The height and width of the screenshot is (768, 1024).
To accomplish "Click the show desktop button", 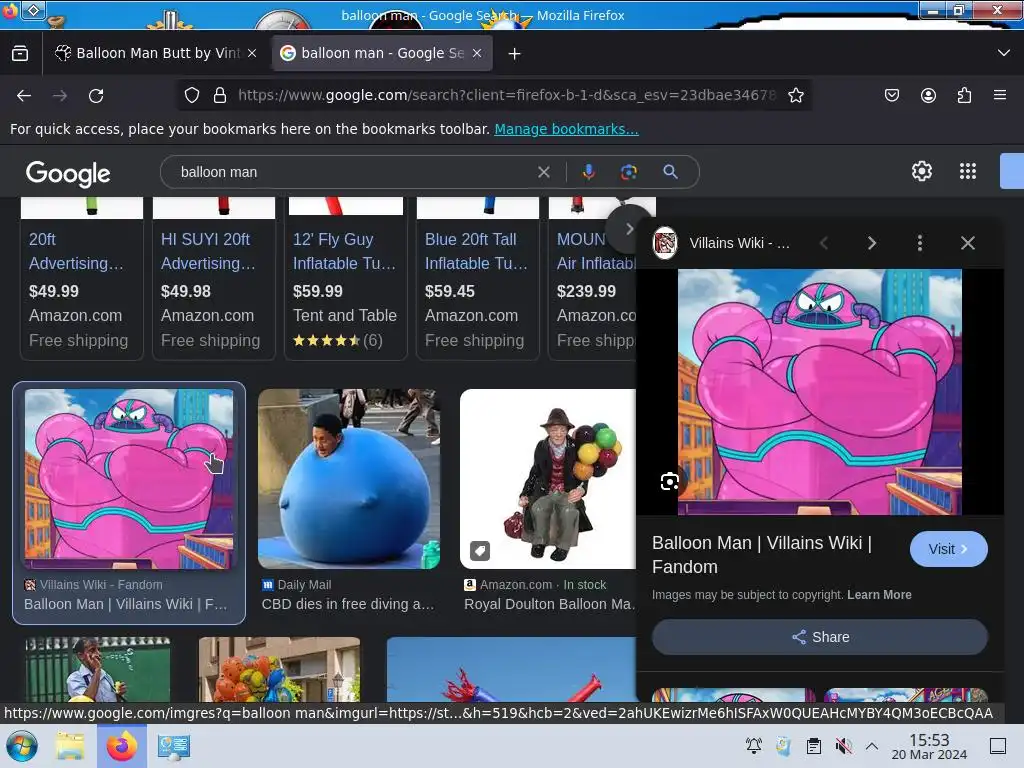I will (997, 746).
